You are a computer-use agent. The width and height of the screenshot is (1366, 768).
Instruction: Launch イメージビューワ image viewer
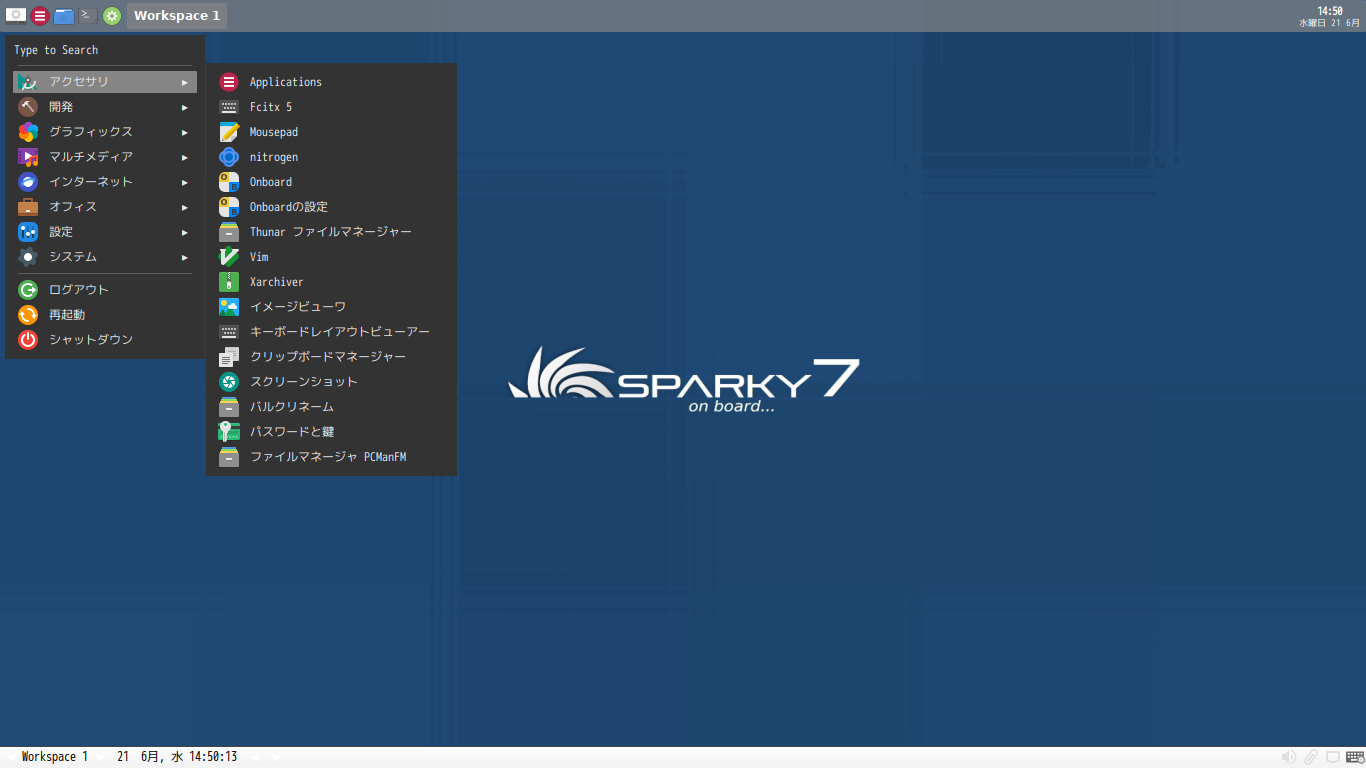tap(331, 307)
